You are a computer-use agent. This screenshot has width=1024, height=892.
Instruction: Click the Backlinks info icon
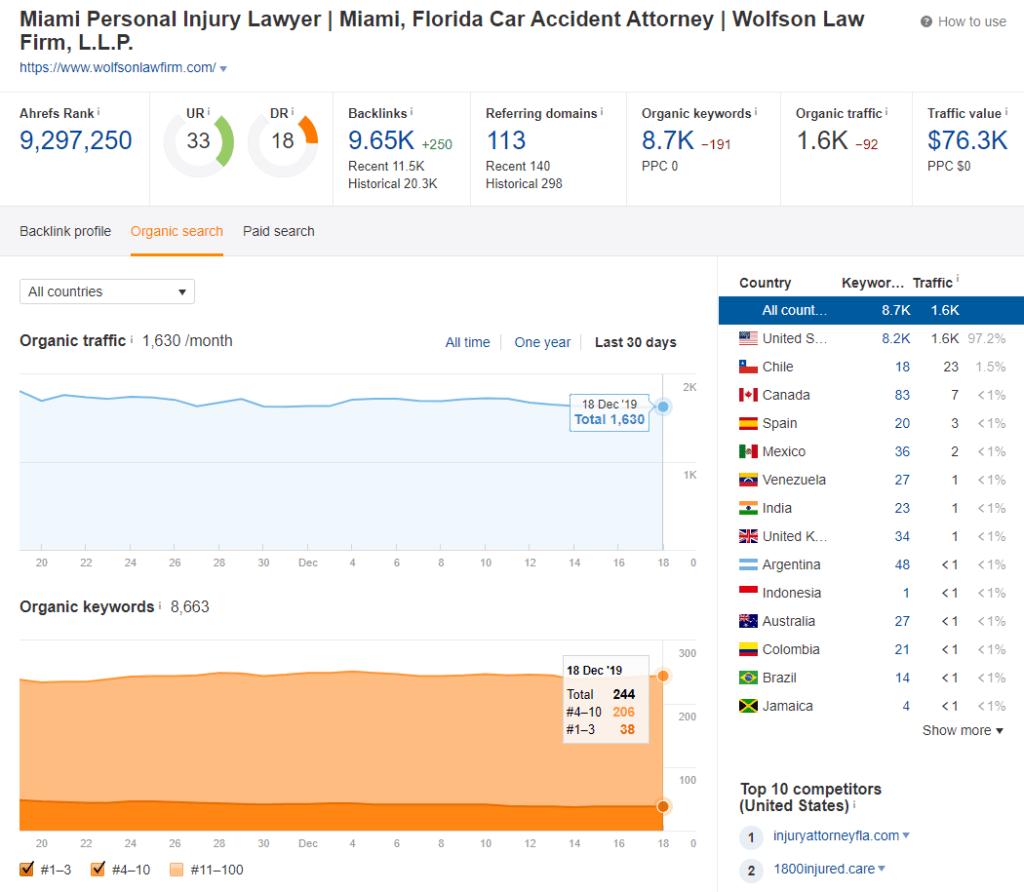click(411, 112)
